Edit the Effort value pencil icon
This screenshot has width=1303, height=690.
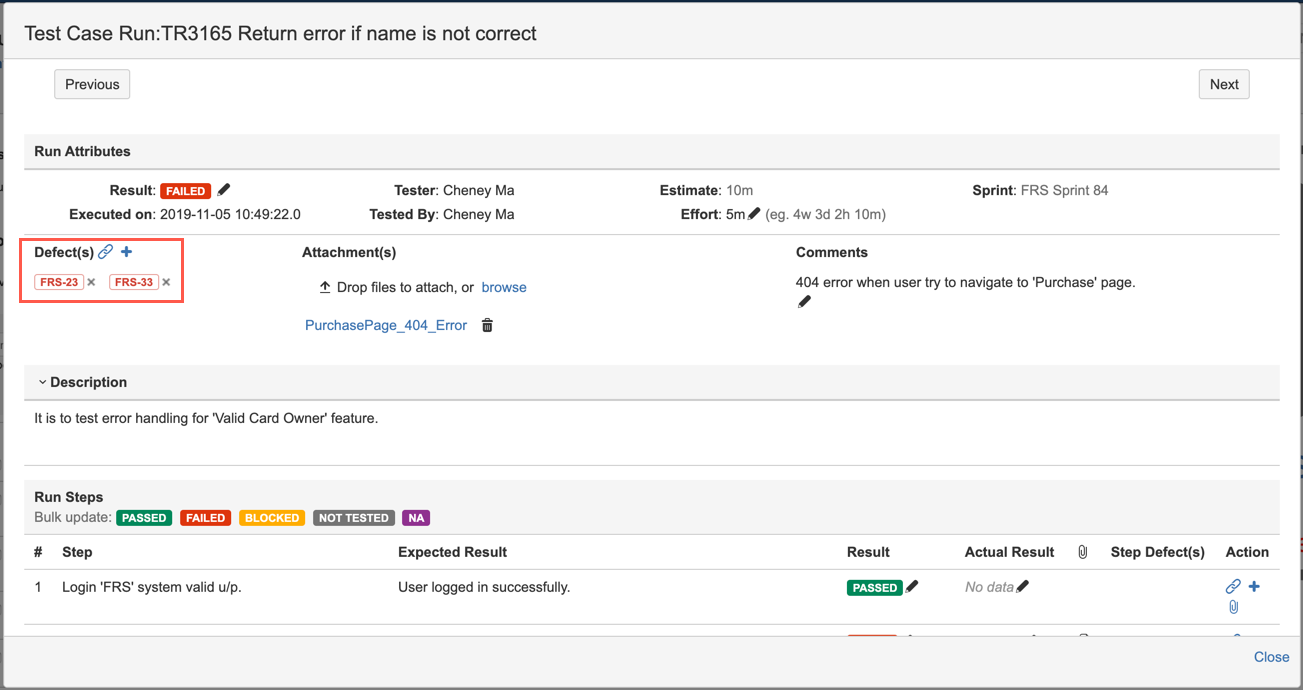coord(754,214)
